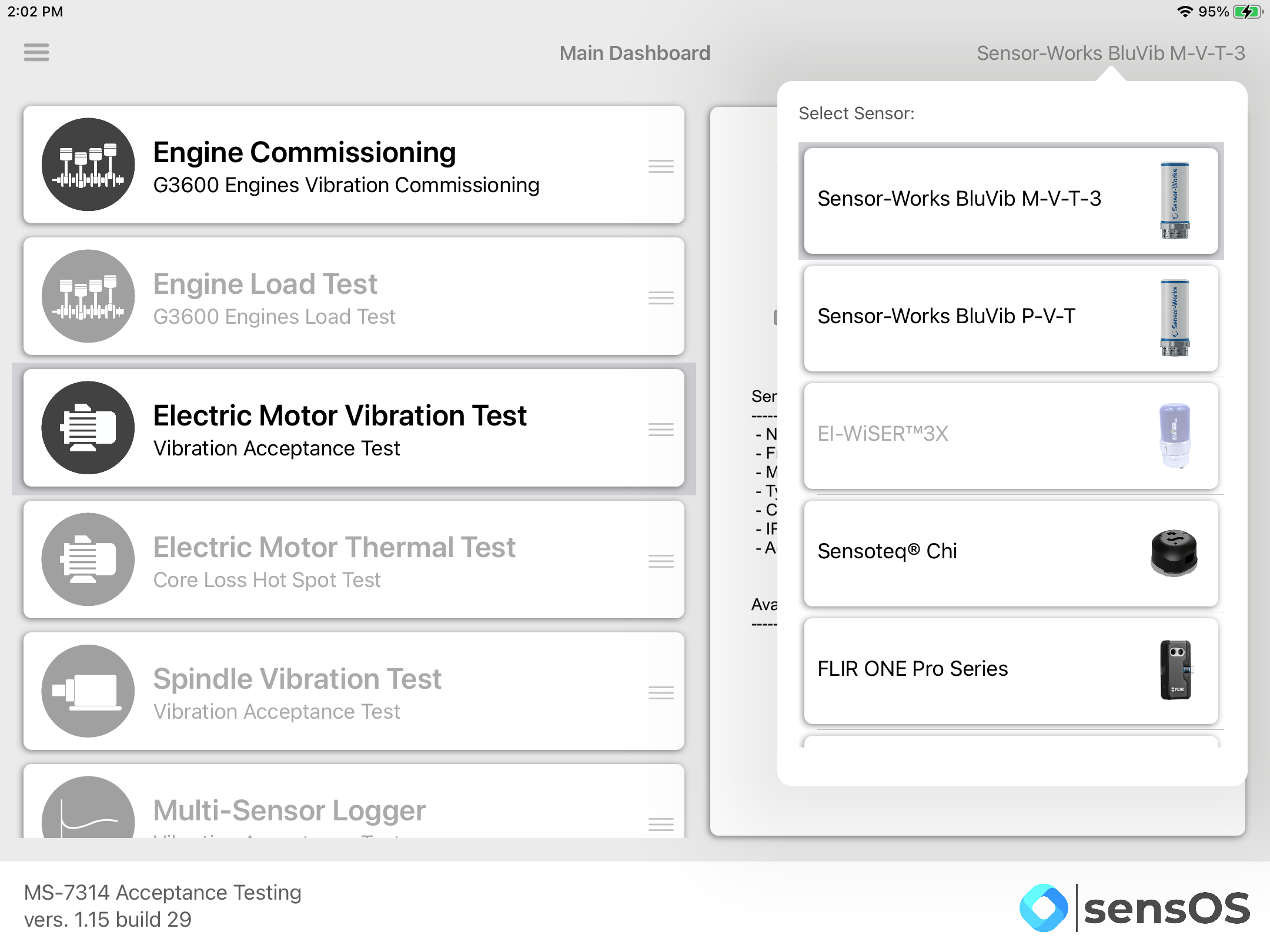Viewport: 1270px width, 952px height.
Task: Click the Wi-Fi status icon
Action: click(x=1185, y=12)
